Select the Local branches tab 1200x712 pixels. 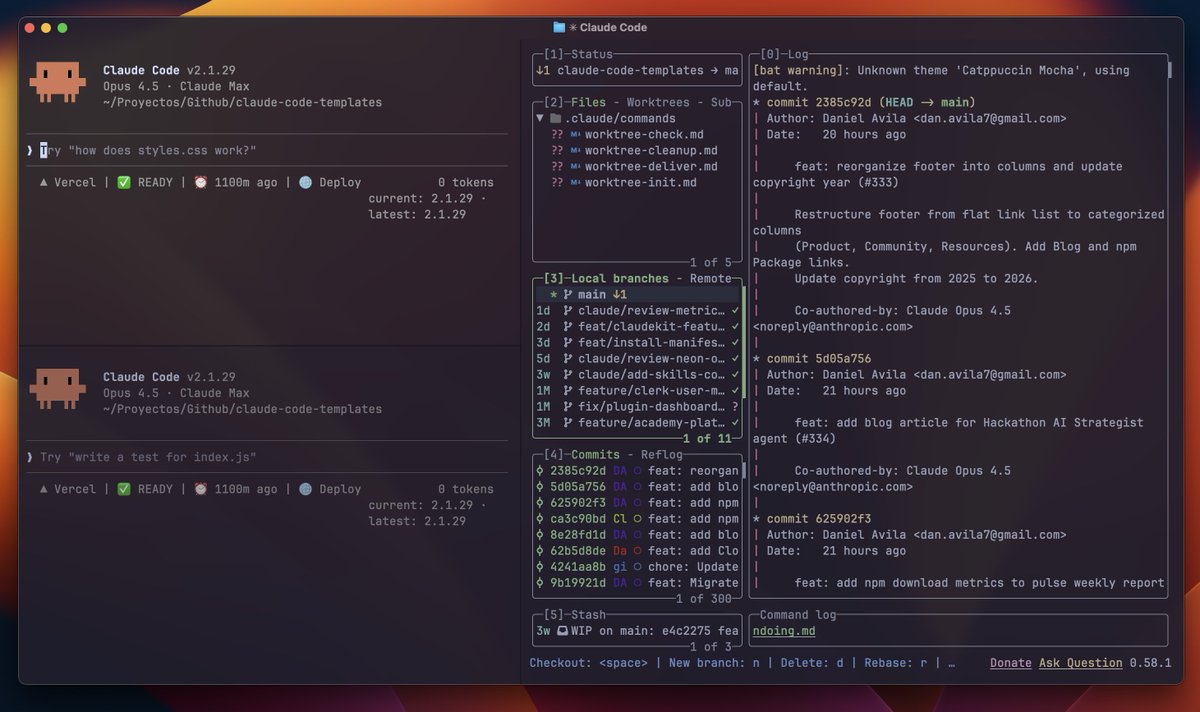click(622, 278)
